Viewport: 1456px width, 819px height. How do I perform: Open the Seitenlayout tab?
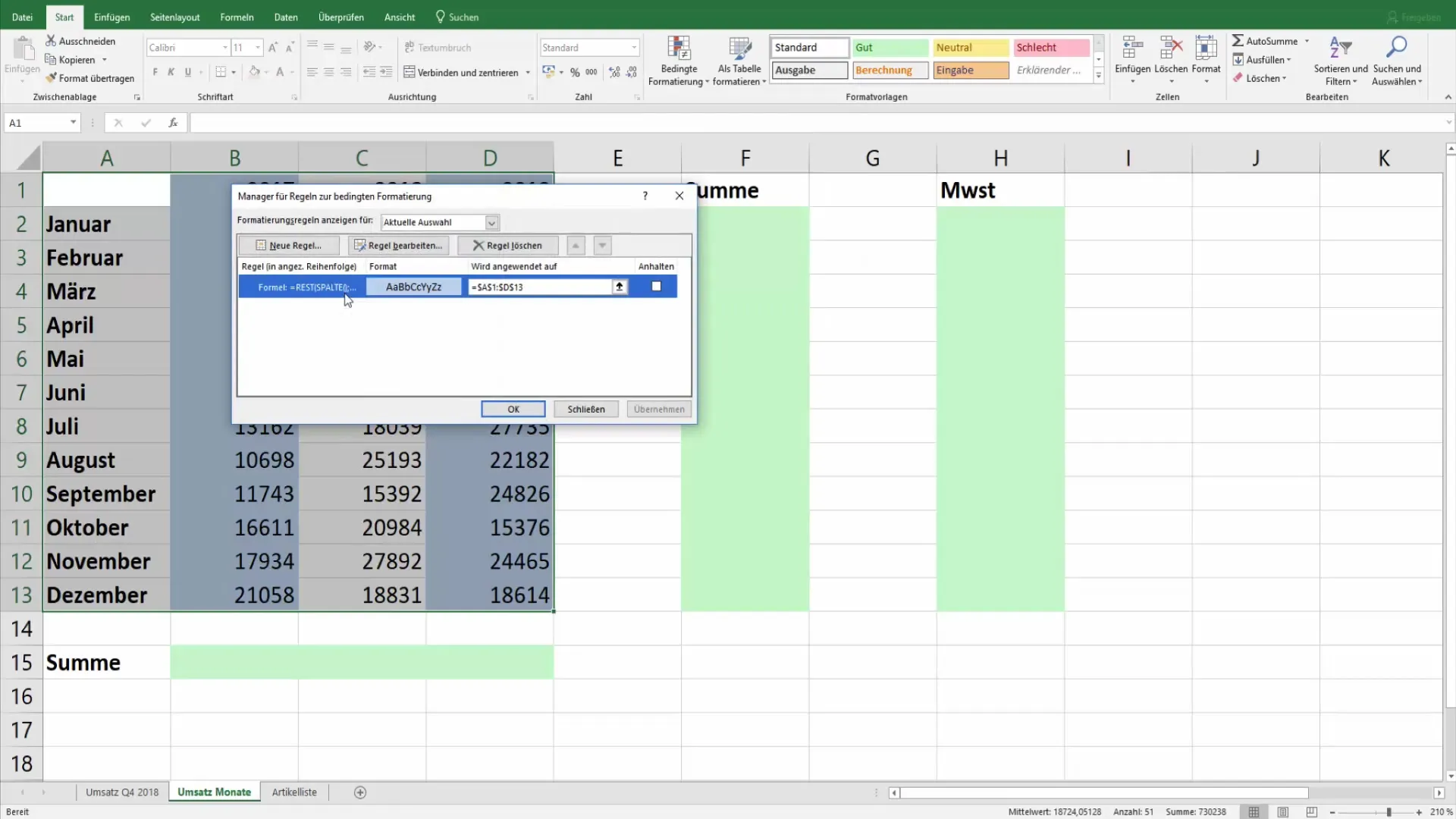pos(175,17)
